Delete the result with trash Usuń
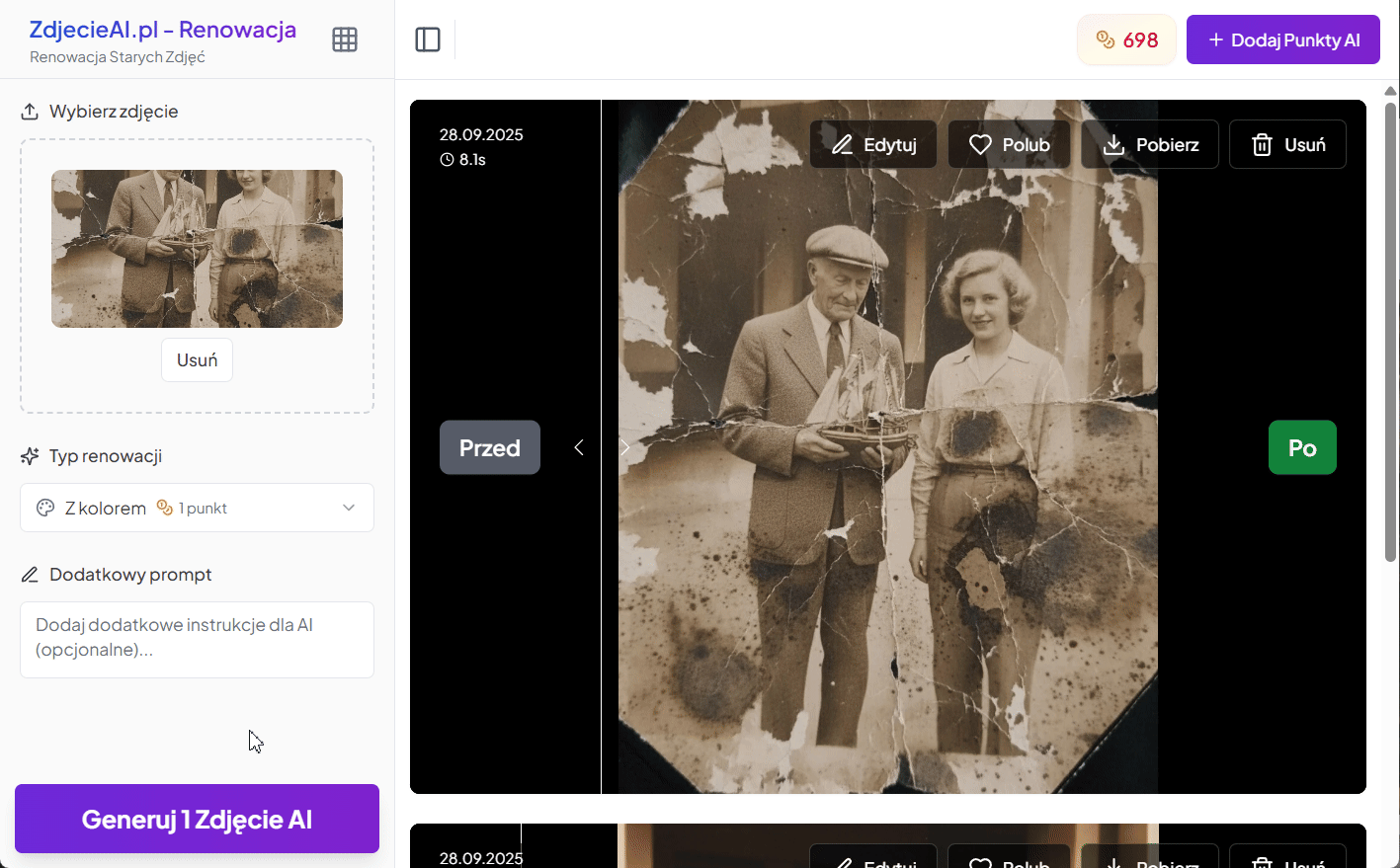Viewport: 1400px width, 868px height. (x=1287, y=145)
